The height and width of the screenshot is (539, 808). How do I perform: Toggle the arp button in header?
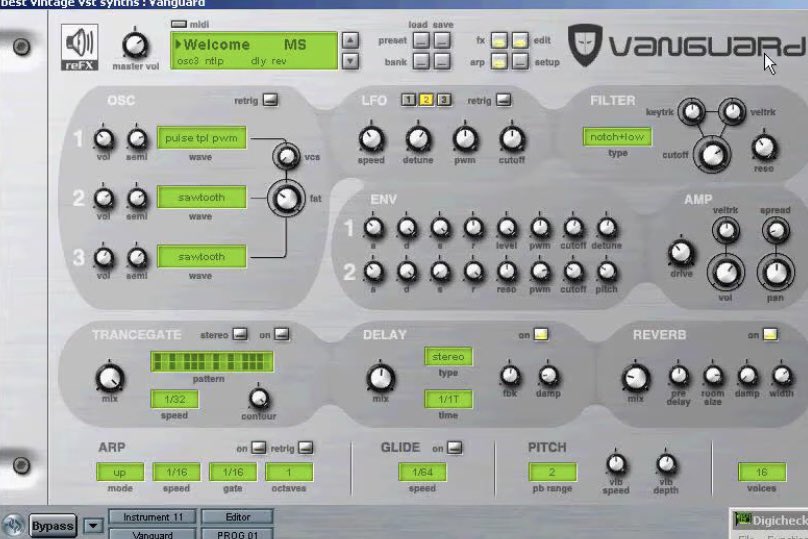tap(498, 62)
